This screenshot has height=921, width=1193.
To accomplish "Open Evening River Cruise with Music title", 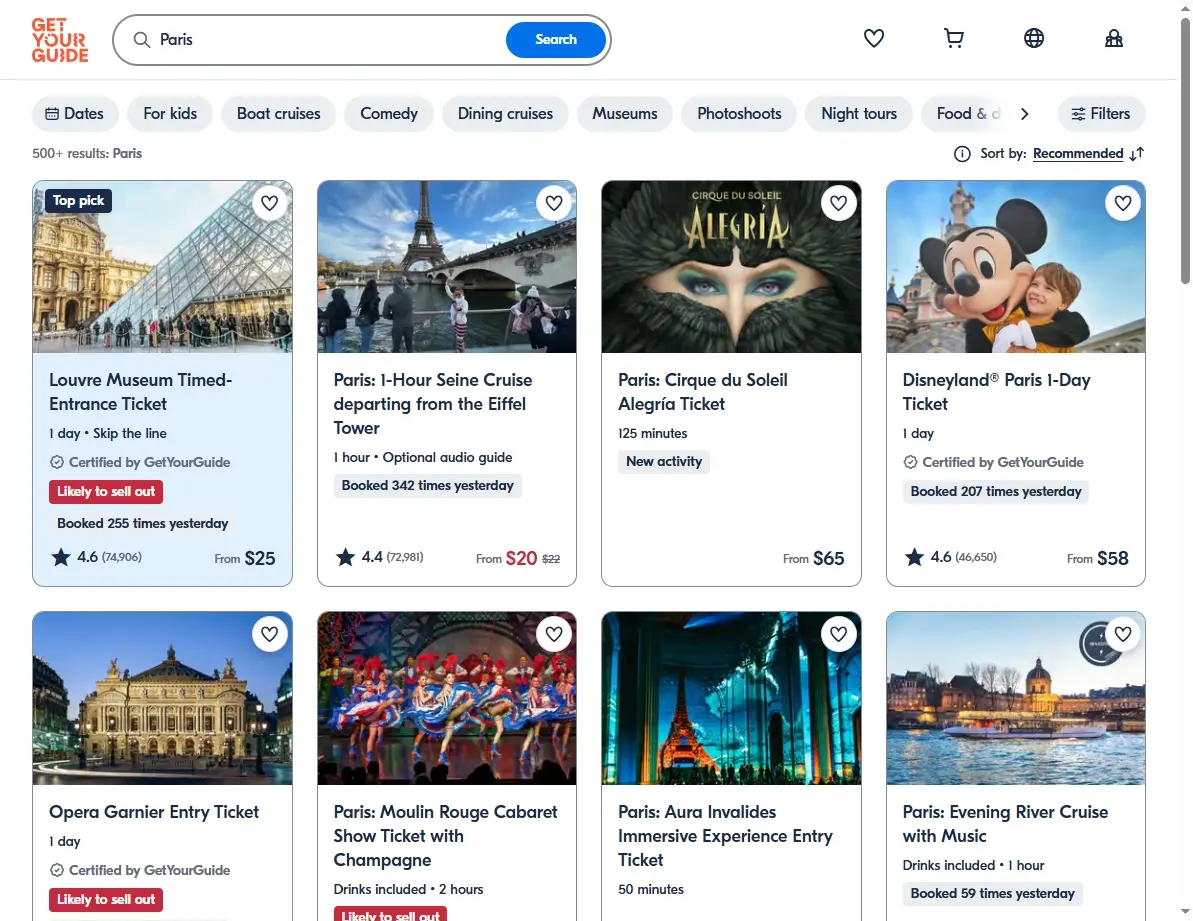I will click(1005, 824).
